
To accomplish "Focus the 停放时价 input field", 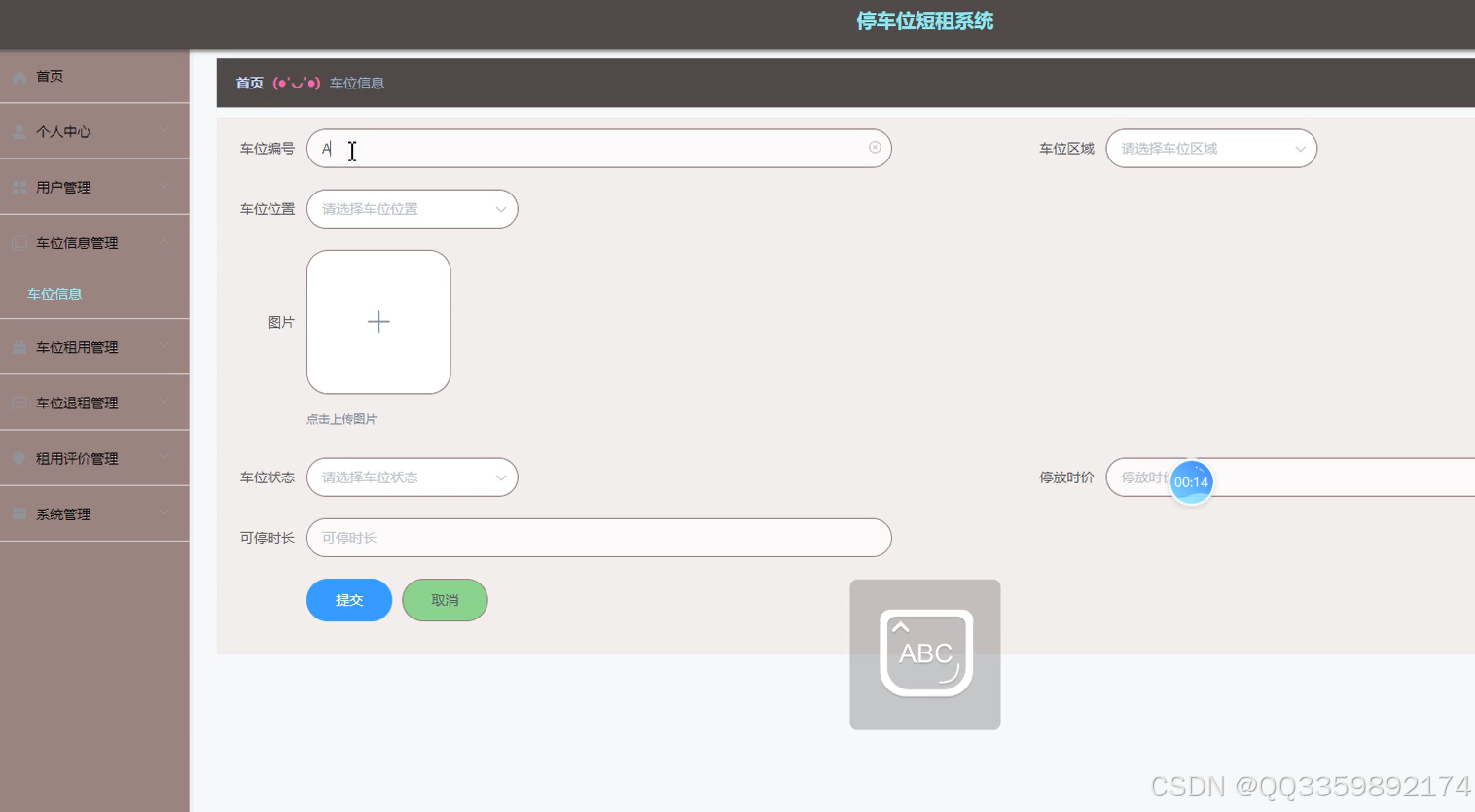I will [x=1290, y=477].
